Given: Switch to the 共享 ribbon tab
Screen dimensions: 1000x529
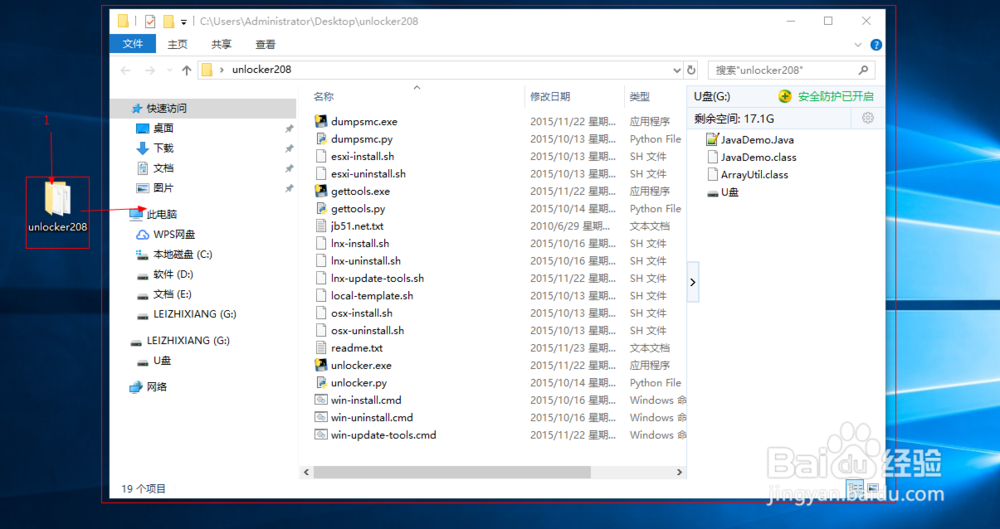Looking at the screenshot, I should coord(221,45).
